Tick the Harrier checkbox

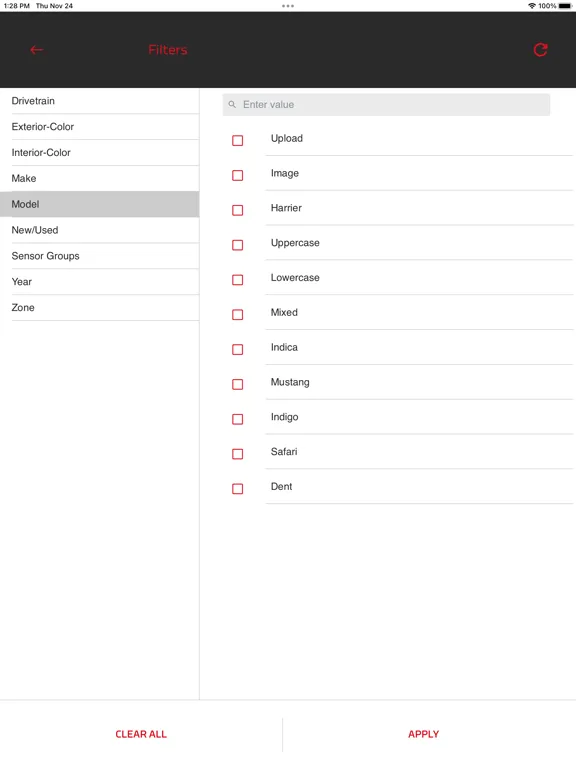238,210
